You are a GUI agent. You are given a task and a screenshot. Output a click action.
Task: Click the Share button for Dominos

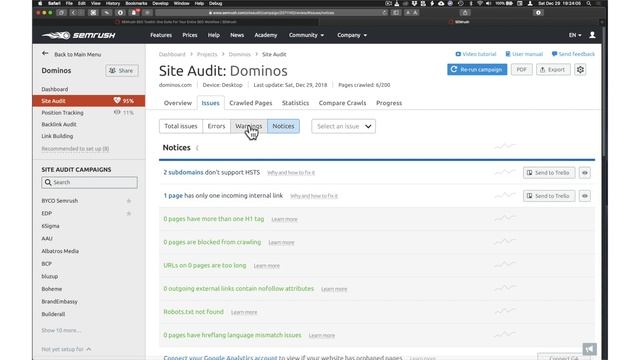(x=122, y=71)
